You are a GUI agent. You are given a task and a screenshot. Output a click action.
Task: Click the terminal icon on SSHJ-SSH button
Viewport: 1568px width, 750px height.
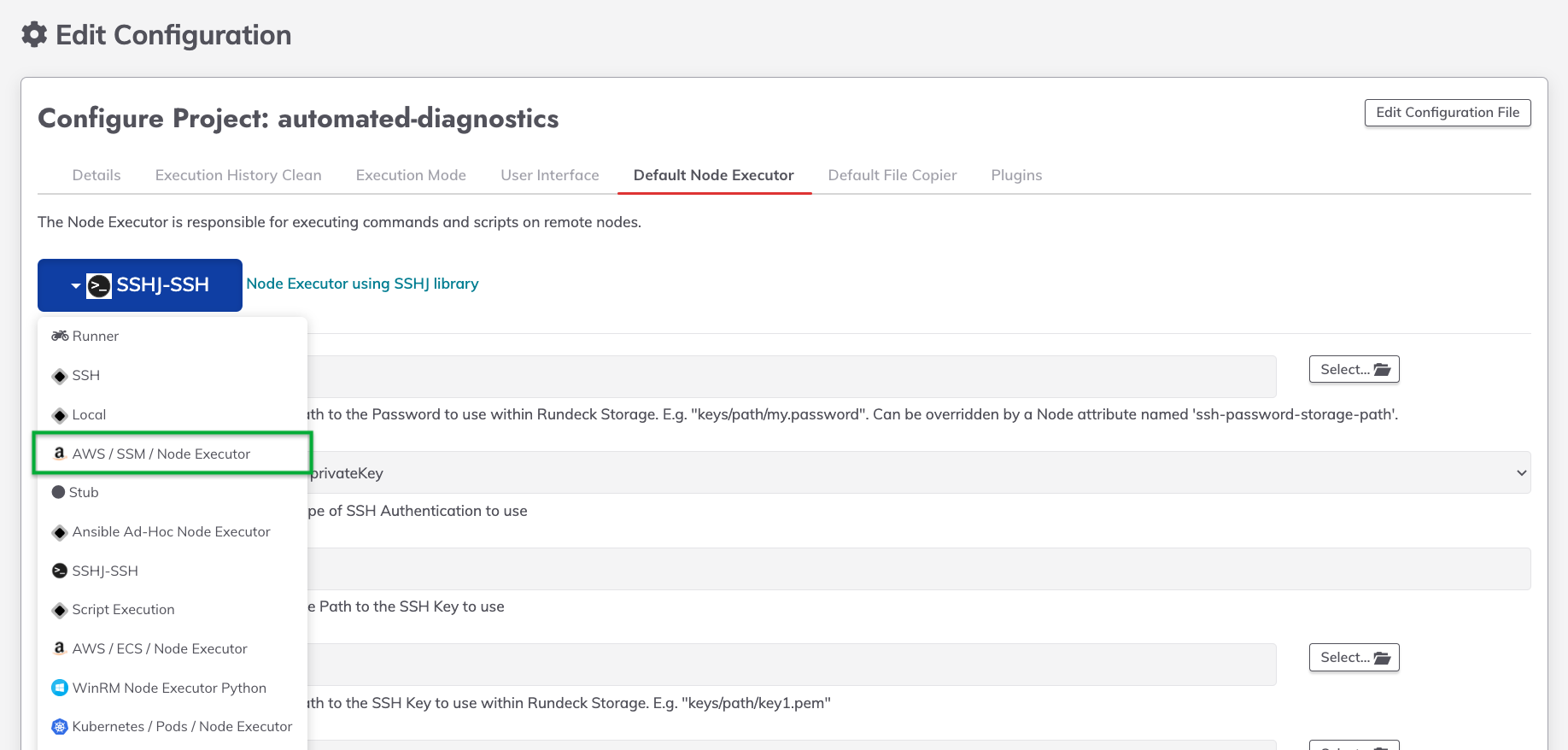pyautogui.click(x=99, y=285)
